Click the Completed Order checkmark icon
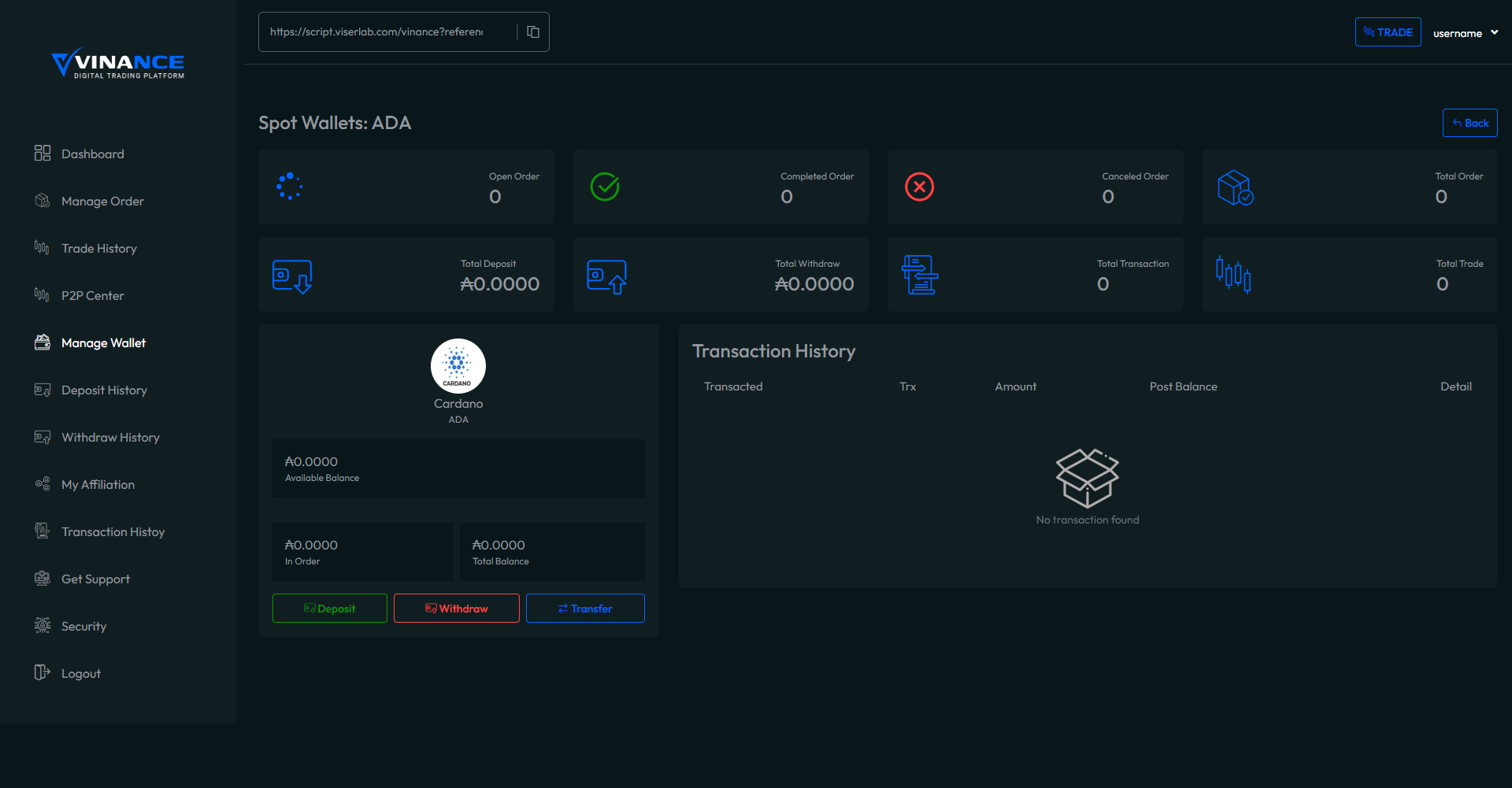This screenshot has height=788, width=1512. pos(605,187)
